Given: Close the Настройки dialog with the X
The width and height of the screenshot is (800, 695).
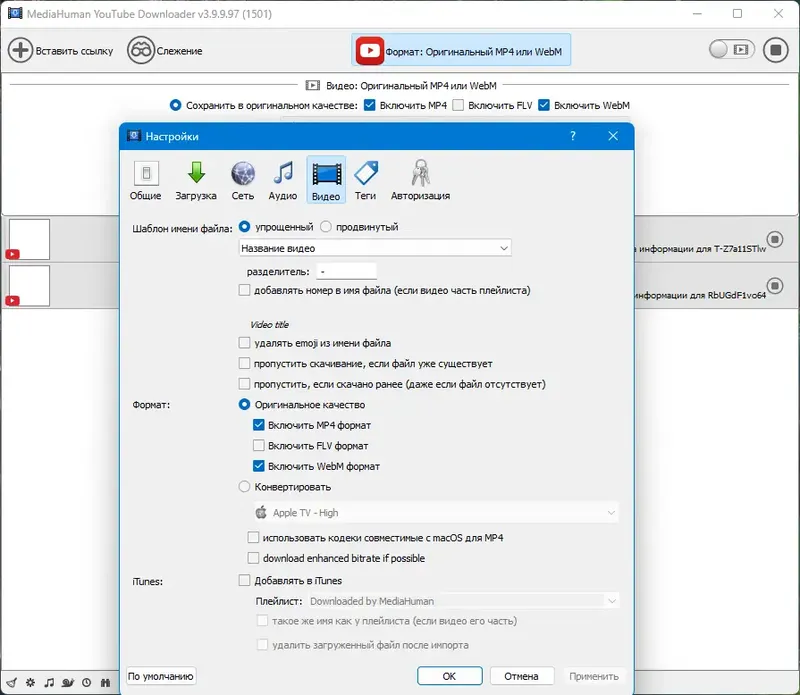Looking at the screenshot, I should point(613,136).
